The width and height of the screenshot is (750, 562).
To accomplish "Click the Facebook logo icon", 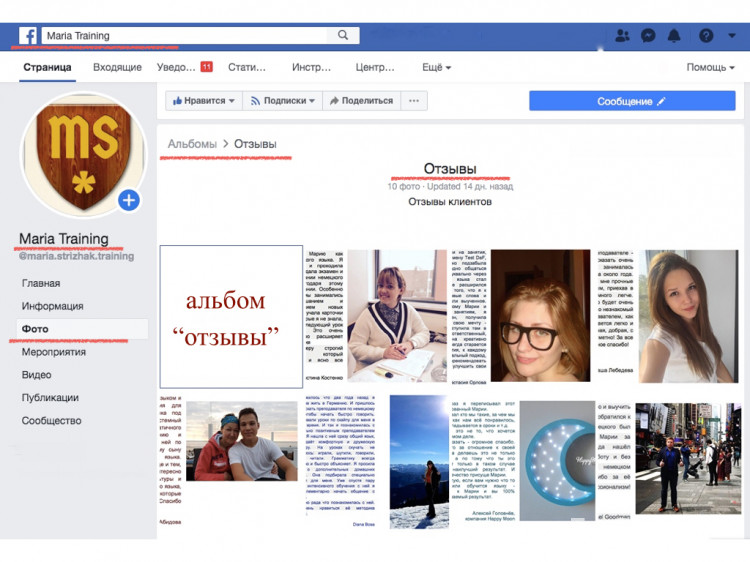I will click(x=28, y=36).
